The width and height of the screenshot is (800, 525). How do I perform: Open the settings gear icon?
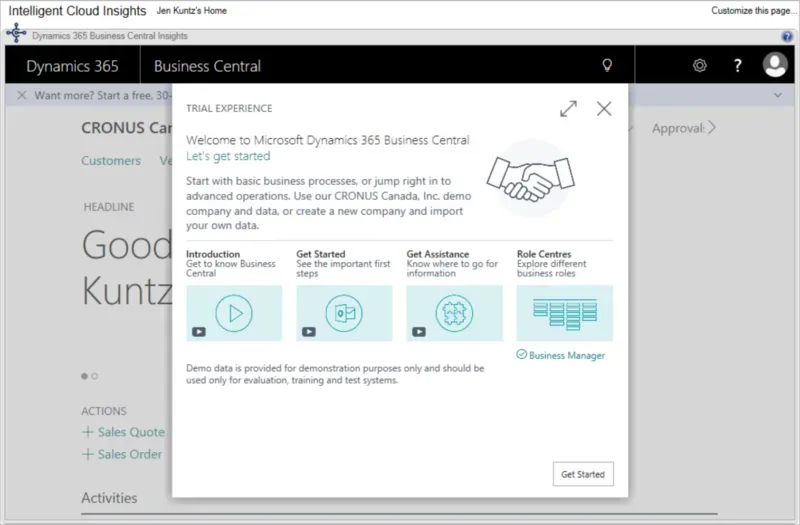[x=699, y=65]
